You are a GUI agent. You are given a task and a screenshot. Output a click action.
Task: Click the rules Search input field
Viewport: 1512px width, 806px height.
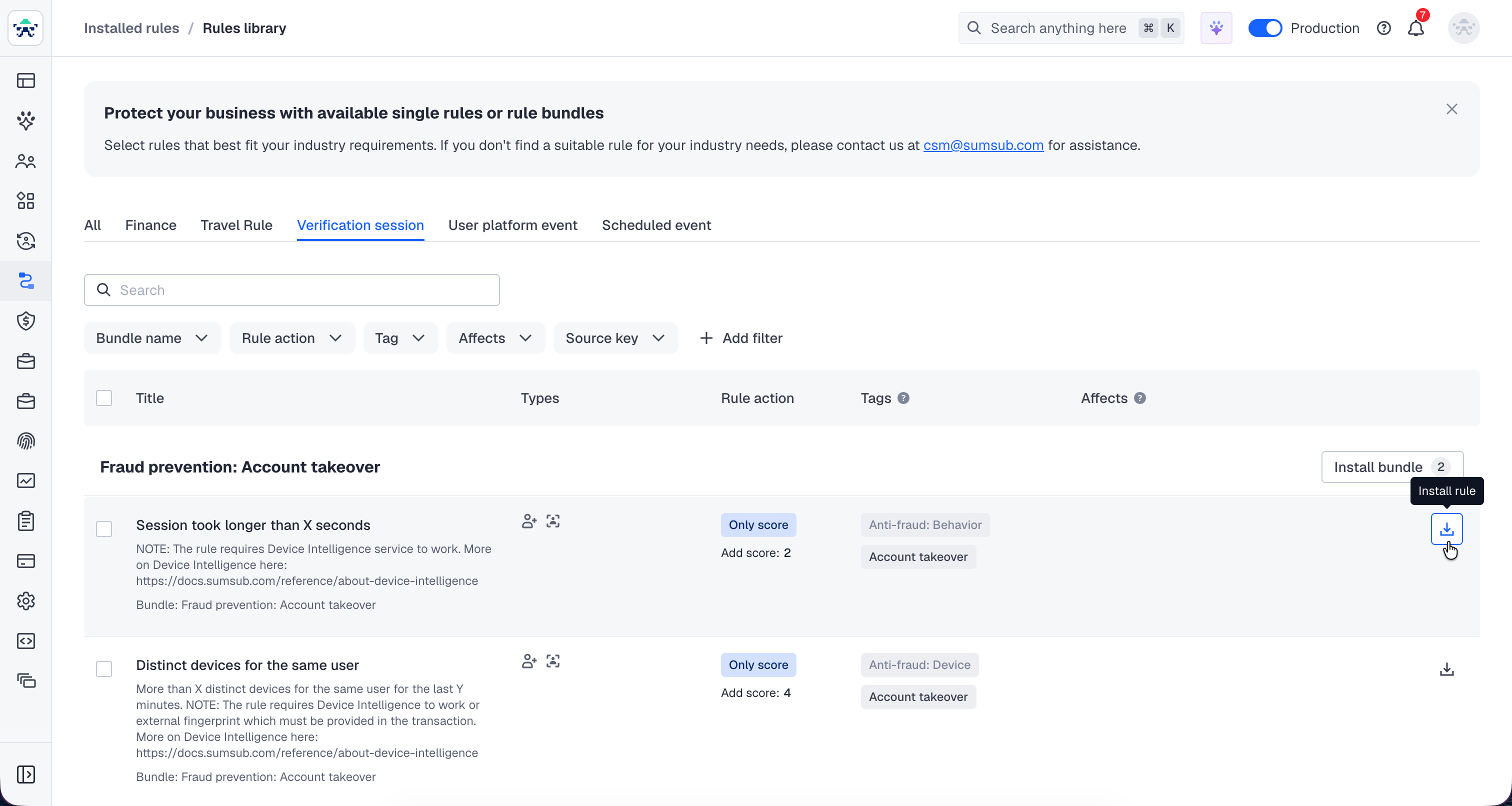291,290
